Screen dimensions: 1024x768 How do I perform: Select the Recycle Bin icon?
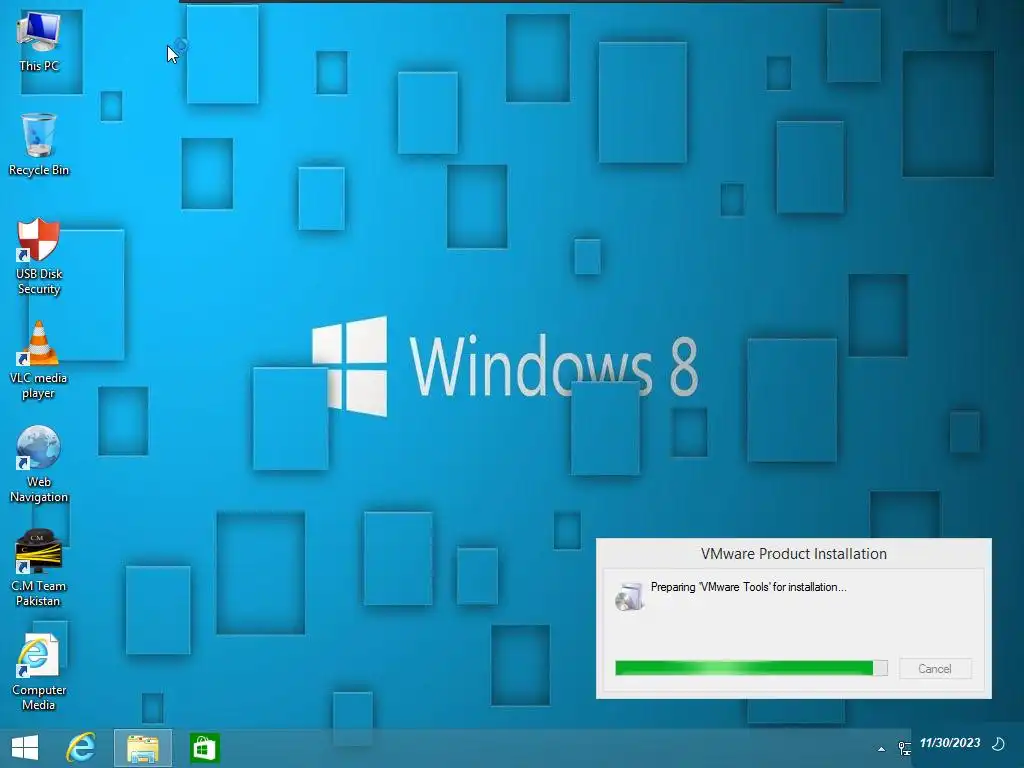tap(39, 144)
